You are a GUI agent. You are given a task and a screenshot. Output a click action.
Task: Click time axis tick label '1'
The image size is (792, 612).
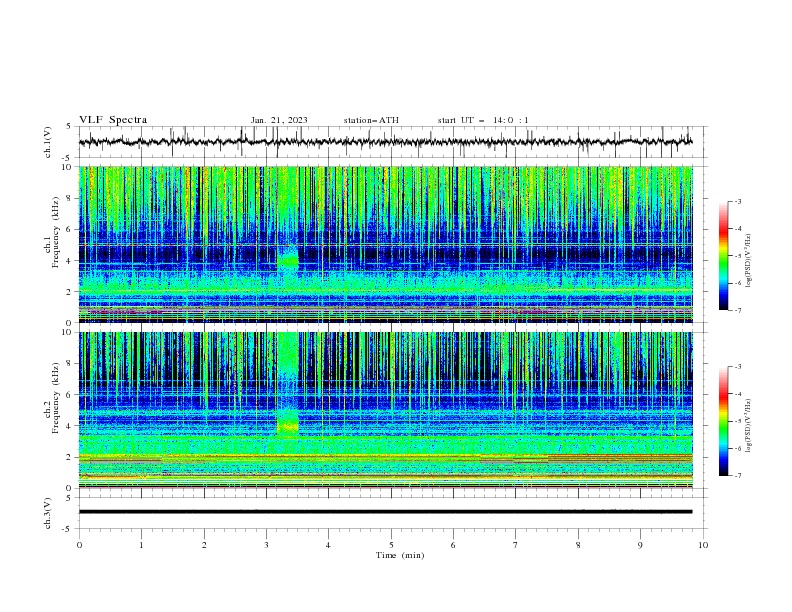[142, 545]
